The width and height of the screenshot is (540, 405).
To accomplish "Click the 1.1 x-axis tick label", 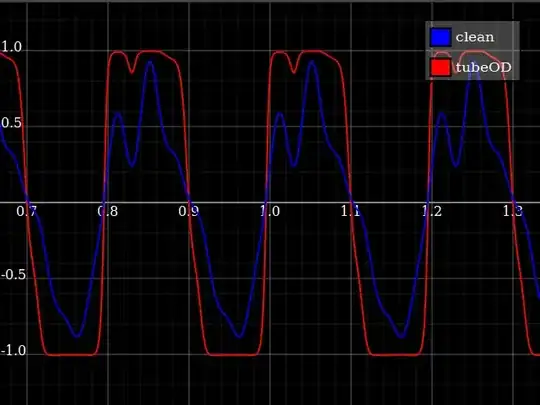I will pos(351,211).
